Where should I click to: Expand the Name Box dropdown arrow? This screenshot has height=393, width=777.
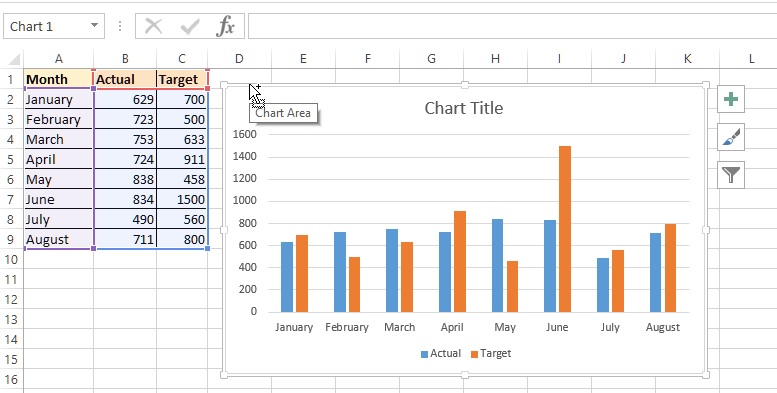coord(94,26)
